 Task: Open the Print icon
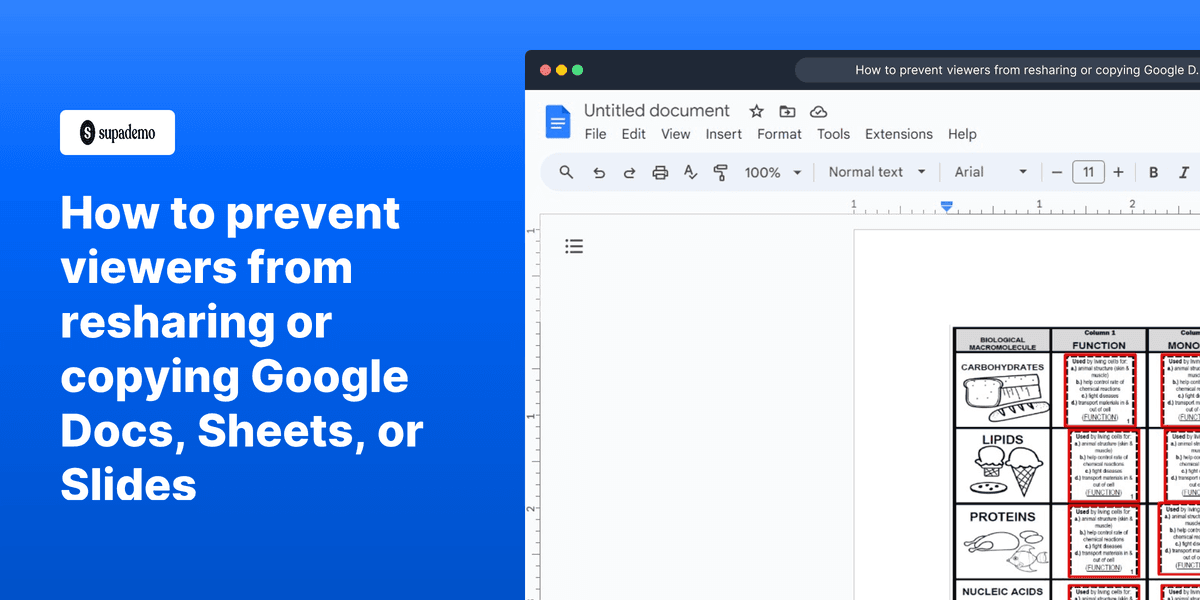click(659, 171)
